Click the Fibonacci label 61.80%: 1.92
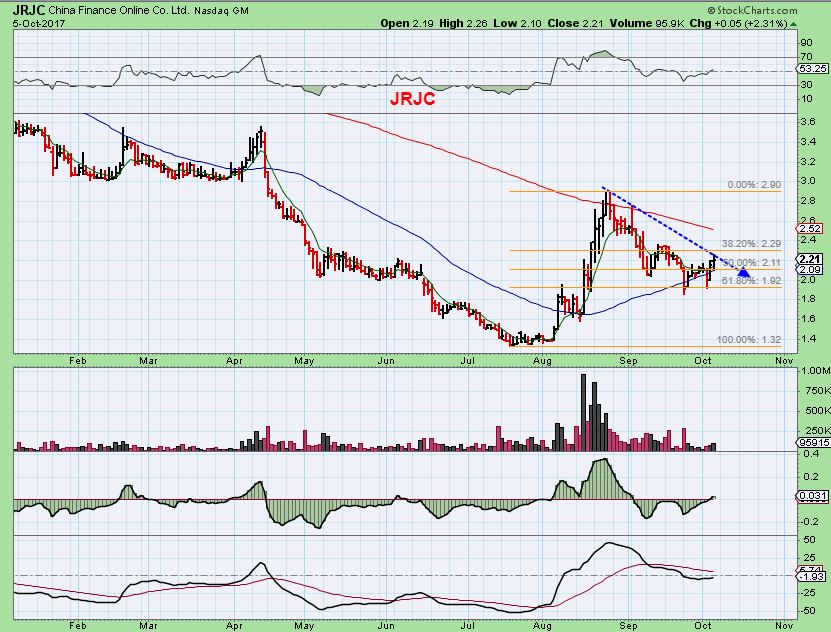Image resolution: width=831 pixels, height=632 pixels. pos(752,280)
